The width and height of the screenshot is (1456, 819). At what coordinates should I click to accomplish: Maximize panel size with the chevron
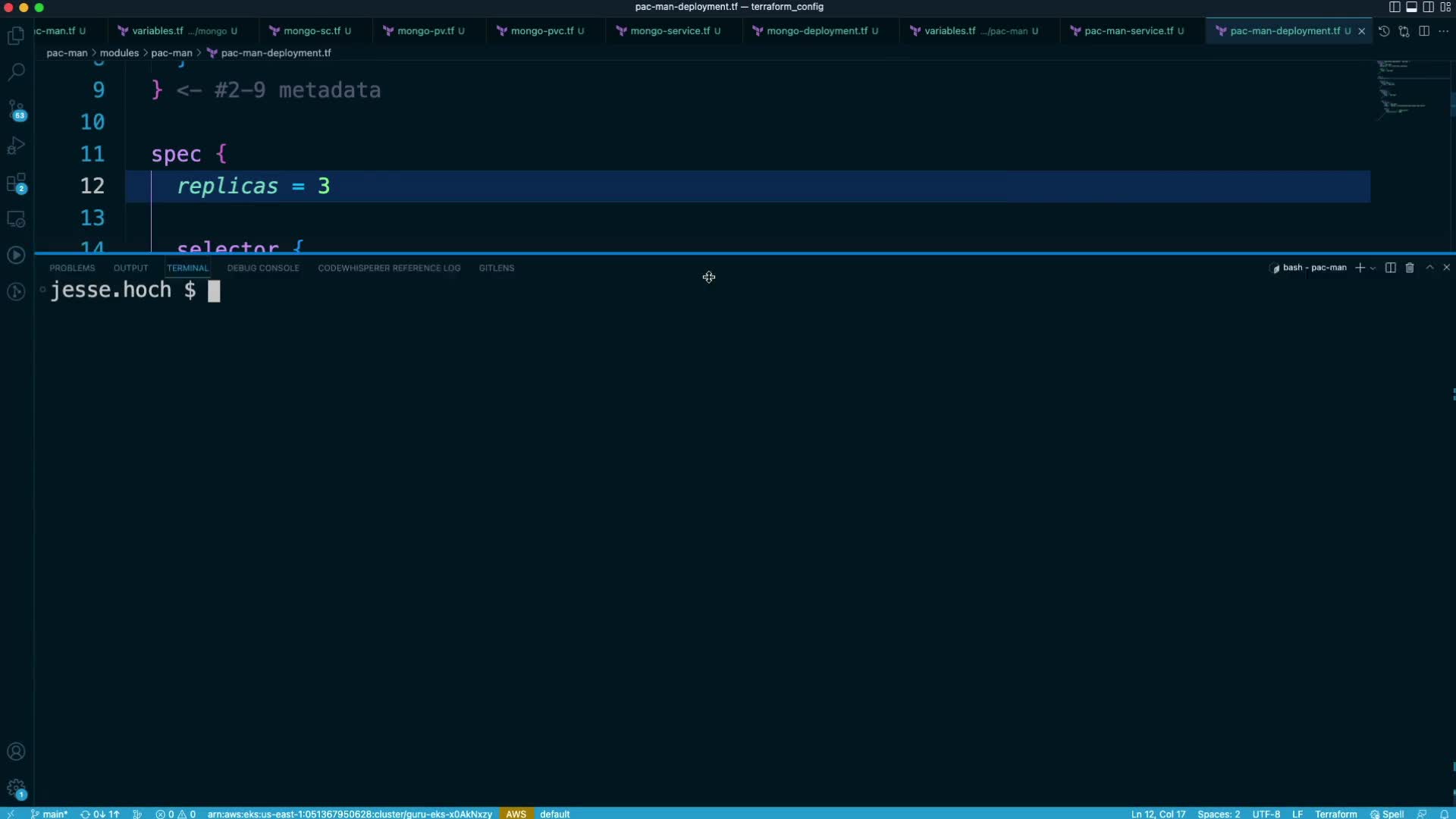[x=1429, y=268]
